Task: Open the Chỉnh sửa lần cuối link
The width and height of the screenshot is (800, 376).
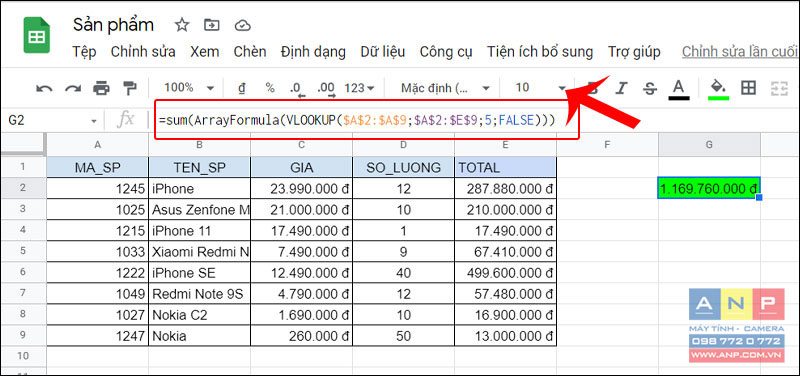Action: pyautogui.click(x=739, y=52)
